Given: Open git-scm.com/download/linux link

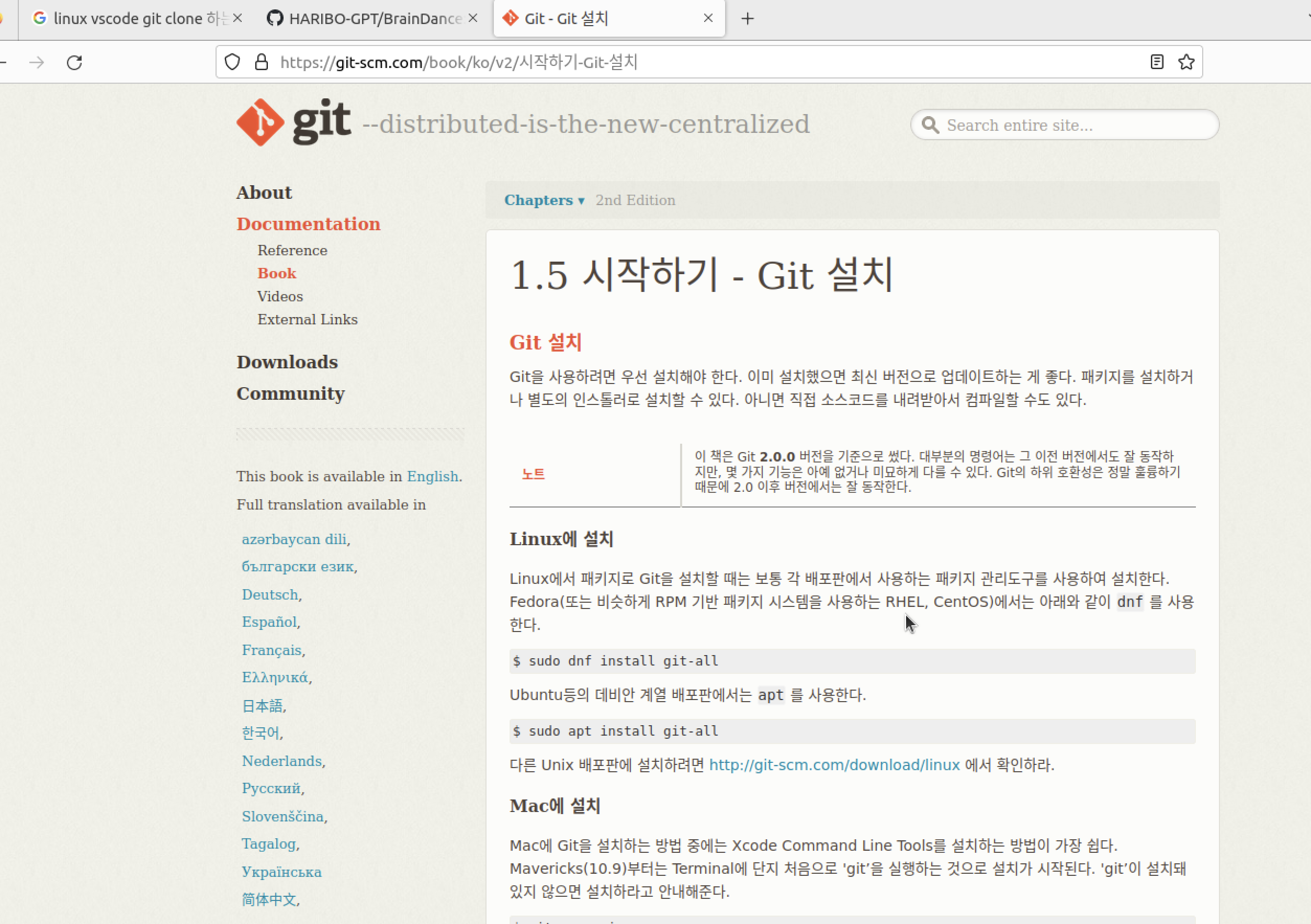Looking at the screenshot, I should coord(834,764).
